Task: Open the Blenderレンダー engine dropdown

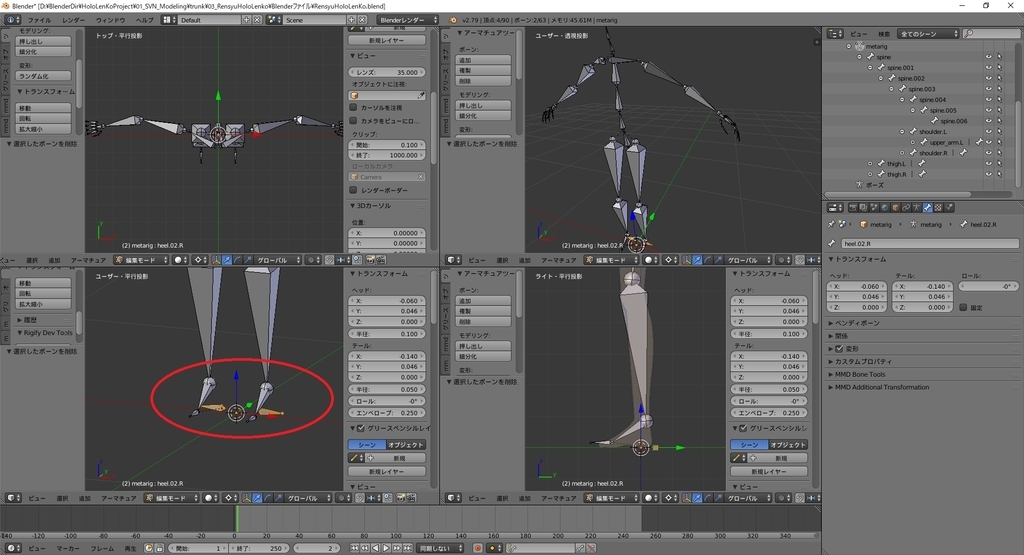Action: 408,20
